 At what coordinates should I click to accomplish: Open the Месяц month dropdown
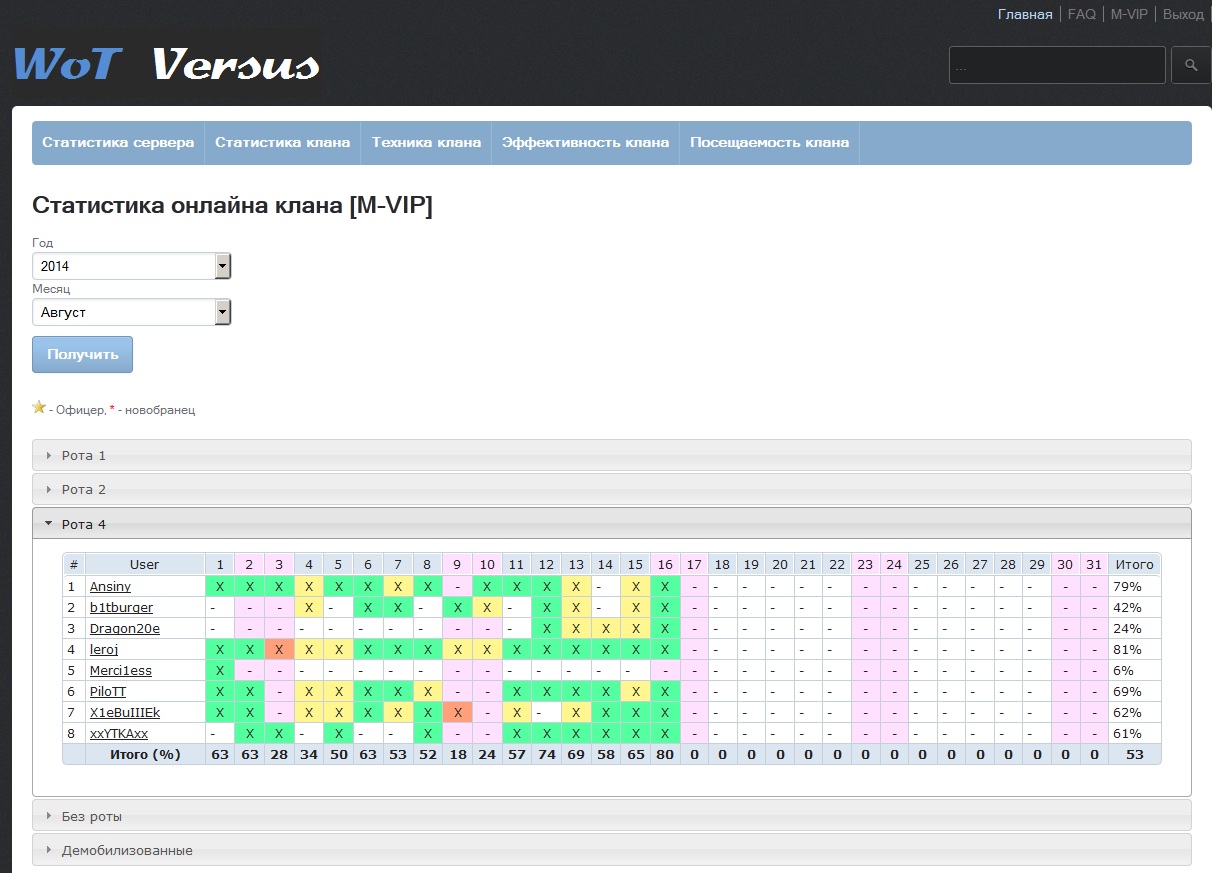tap(132, 312)
